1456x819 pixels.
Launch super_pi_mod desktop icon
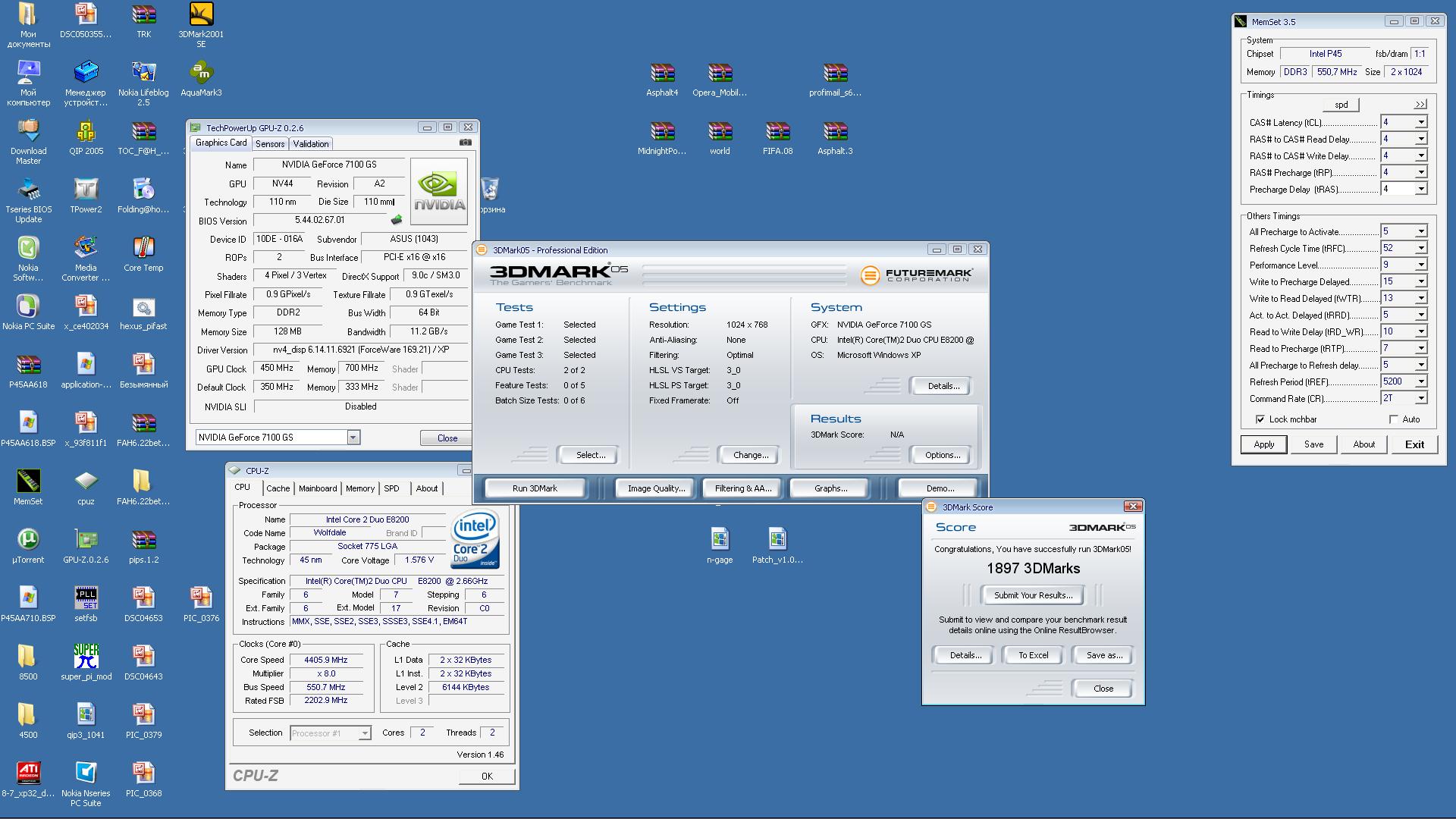coord(86,663)
